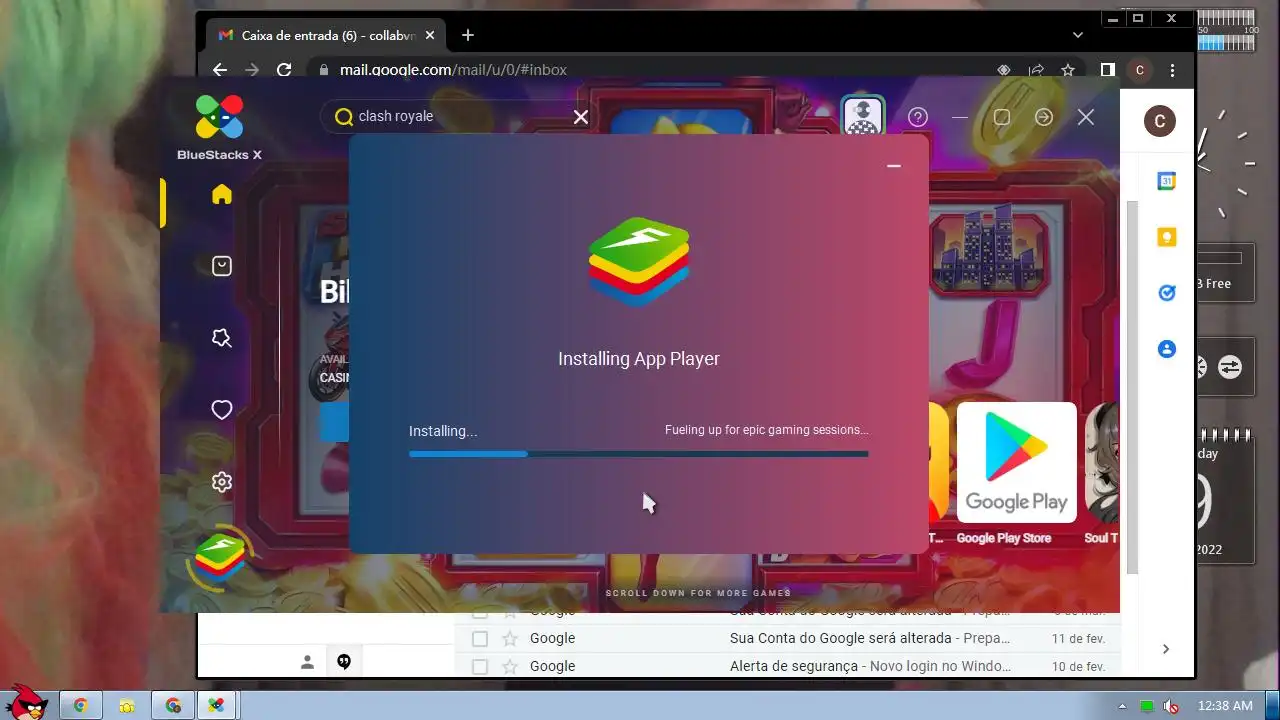Image resolution: width=1280 pixels, height=720 pixels.
Task: Open the game search icon in sidebar
Action: (222, 338)
